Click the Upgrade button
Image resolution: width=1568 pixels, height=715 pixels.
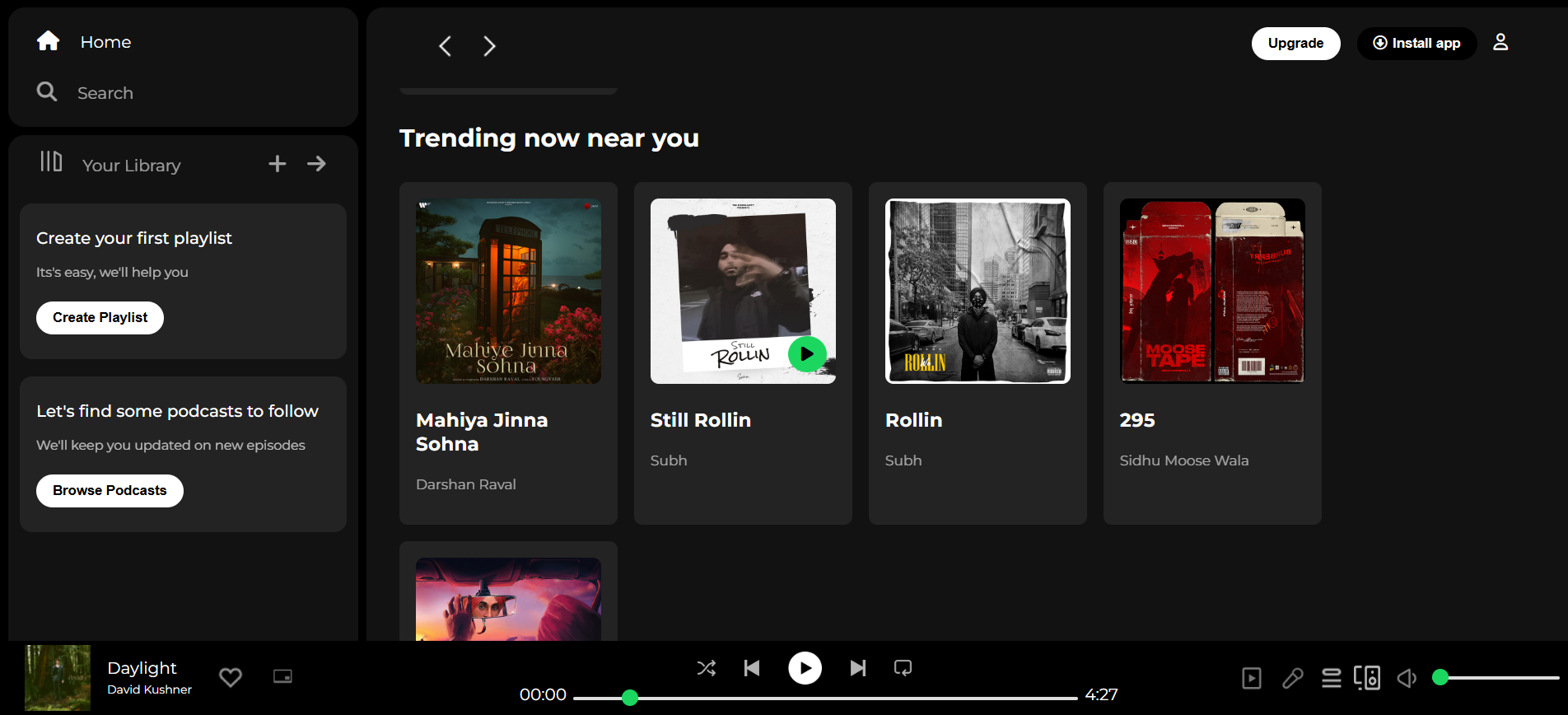1296,44
